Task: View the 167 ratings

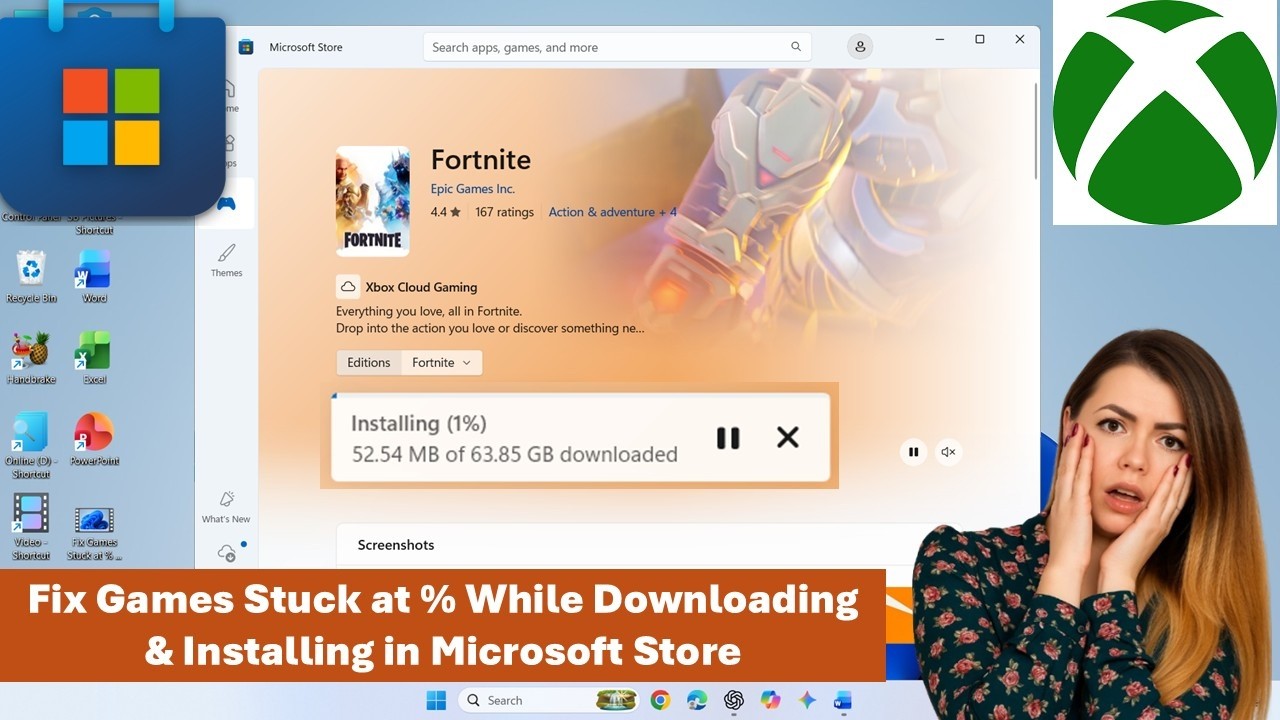Action: tap(504, 212)
